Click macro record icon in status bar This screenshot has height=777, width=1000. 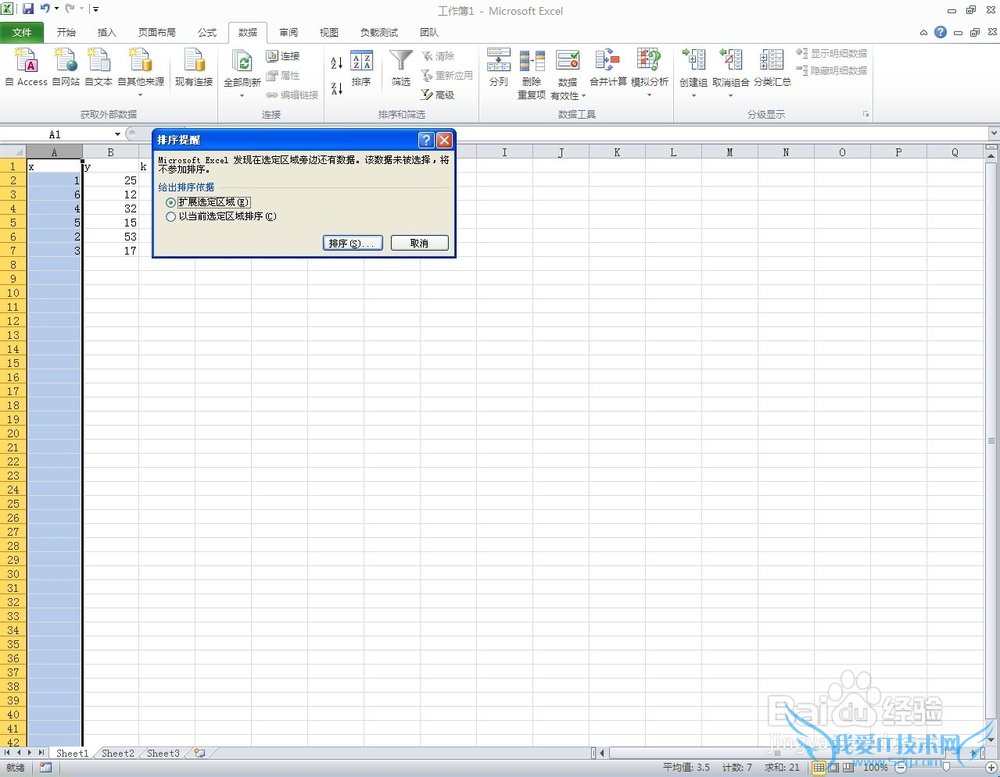point(45,767)
